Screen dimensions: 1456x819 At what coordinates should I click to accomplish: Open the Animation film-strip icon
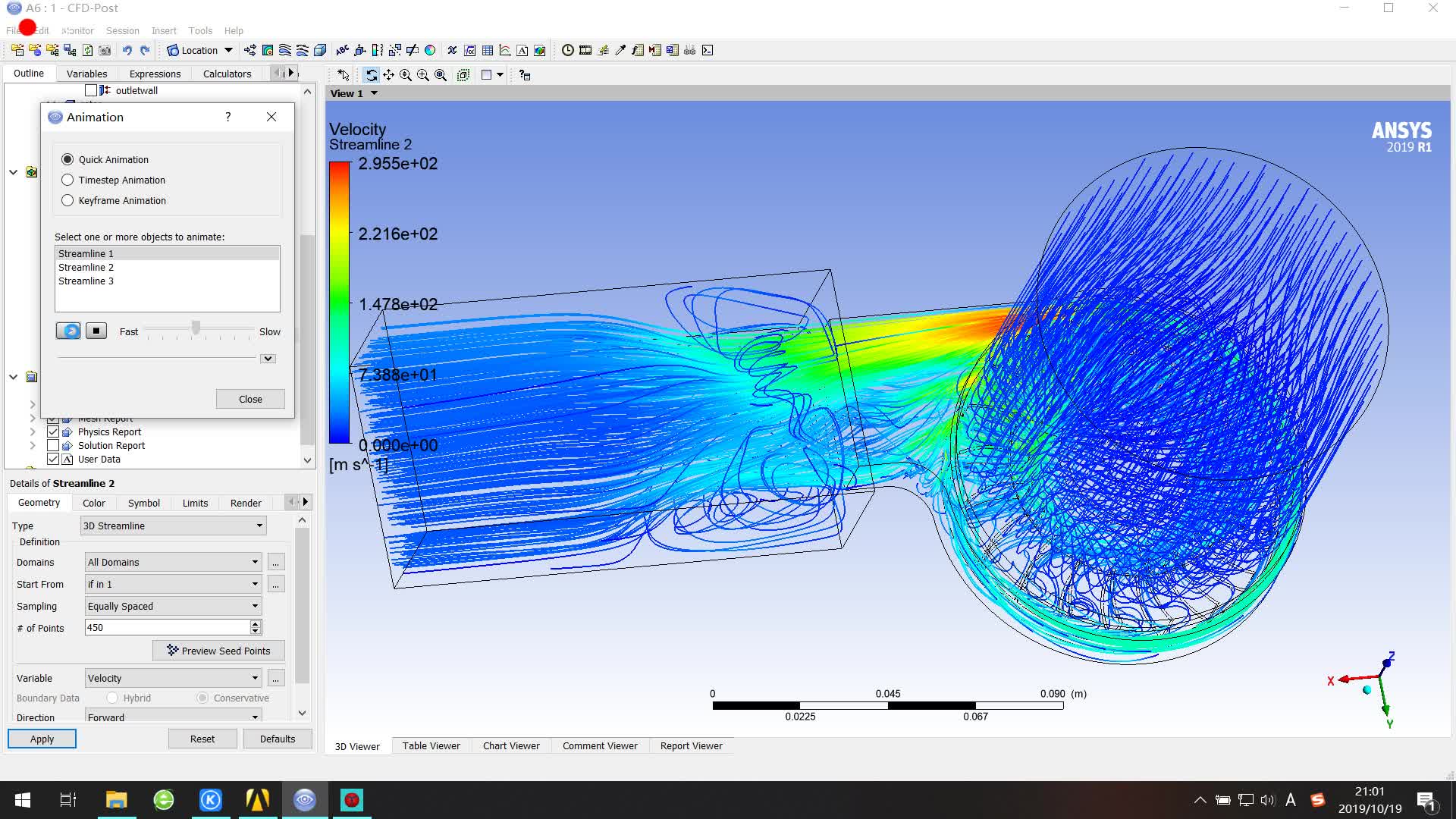tap(585, 50)
